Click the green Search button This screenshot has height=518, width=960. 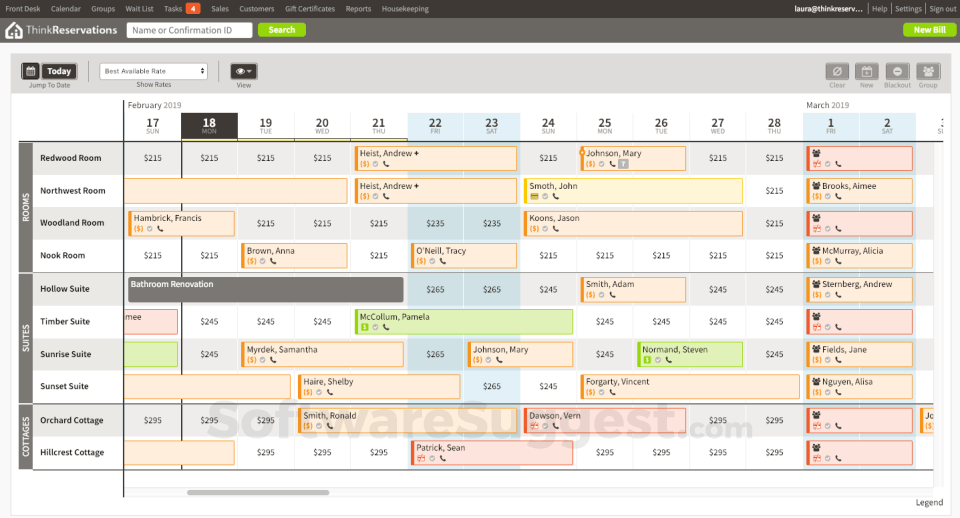tap(282, 30)
